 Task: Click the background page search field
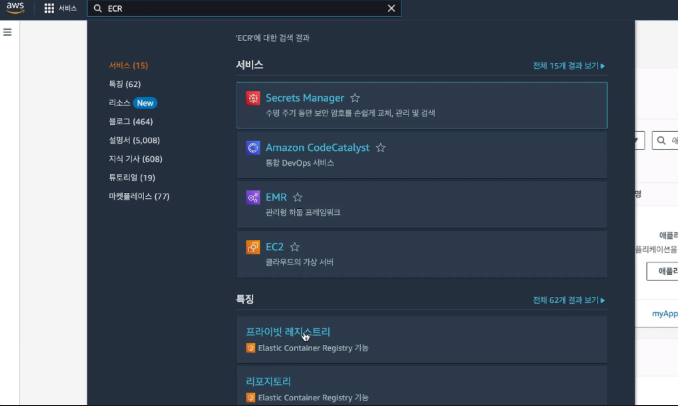[665, 141]
